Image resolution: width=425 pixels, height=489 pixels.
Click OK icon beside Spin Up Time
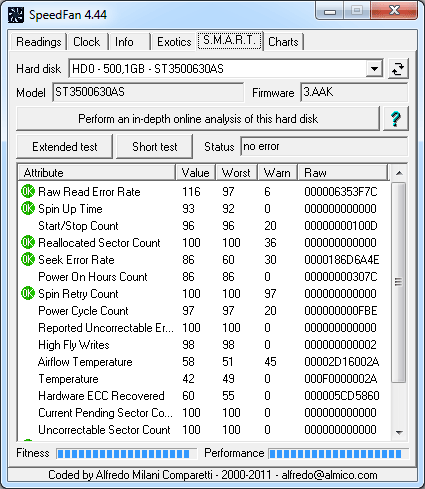pyautogui.click(x=28, y=208)
